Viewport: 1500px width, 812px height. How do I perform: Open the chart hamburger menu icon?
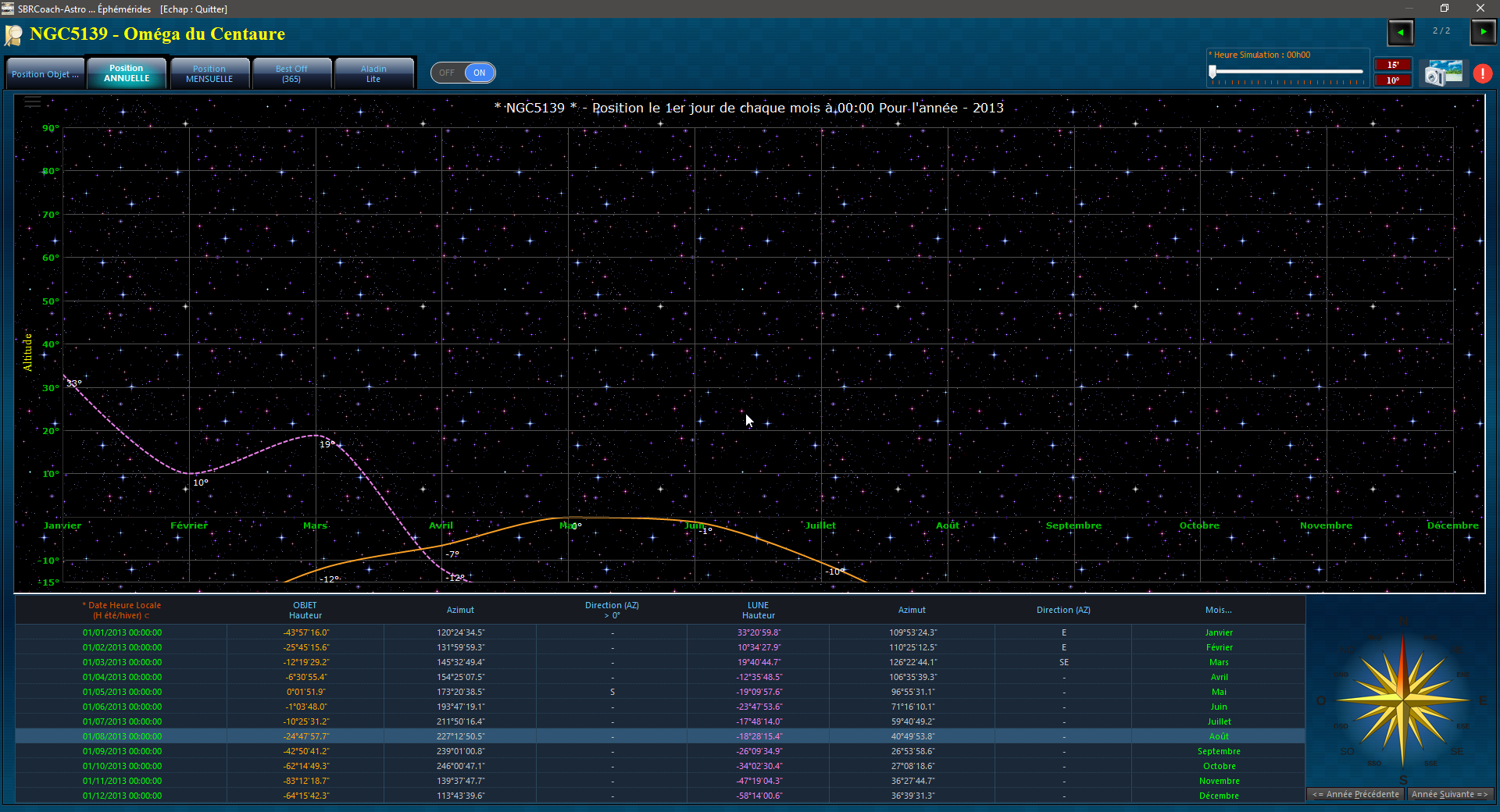pos(33,102)
